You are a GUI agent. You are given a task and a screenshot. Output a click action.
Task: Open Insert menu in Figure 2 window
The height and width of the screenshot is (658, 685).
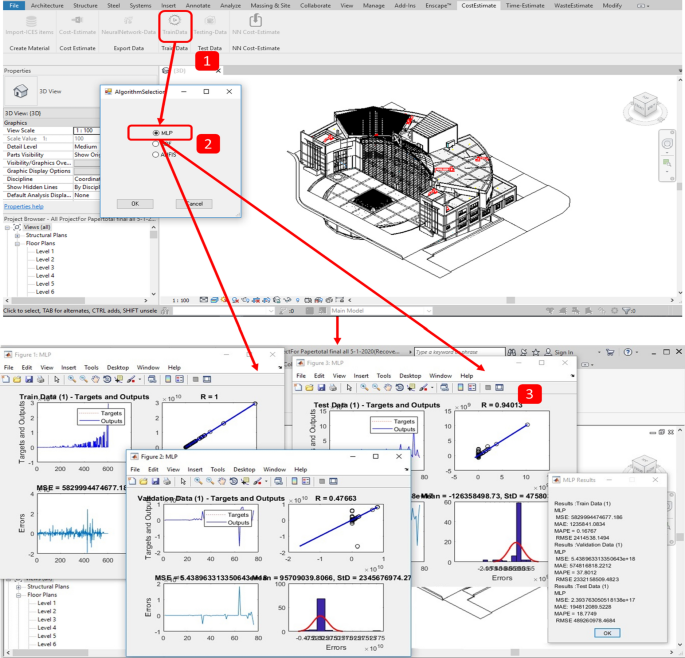click(x=195, y=469)
